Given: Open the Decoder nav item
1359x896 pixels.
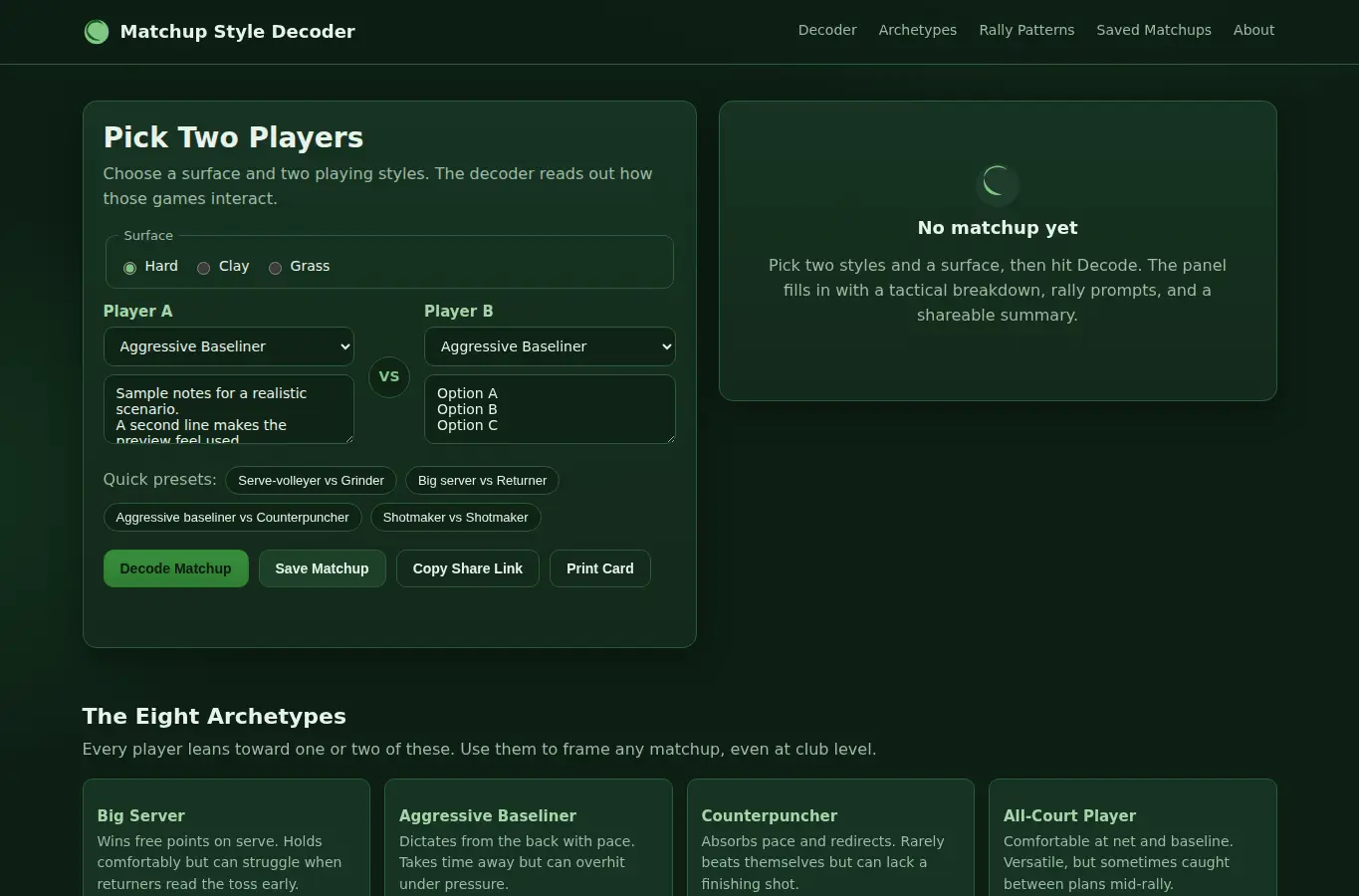Looking at the screenshot, I should point(827,30).
